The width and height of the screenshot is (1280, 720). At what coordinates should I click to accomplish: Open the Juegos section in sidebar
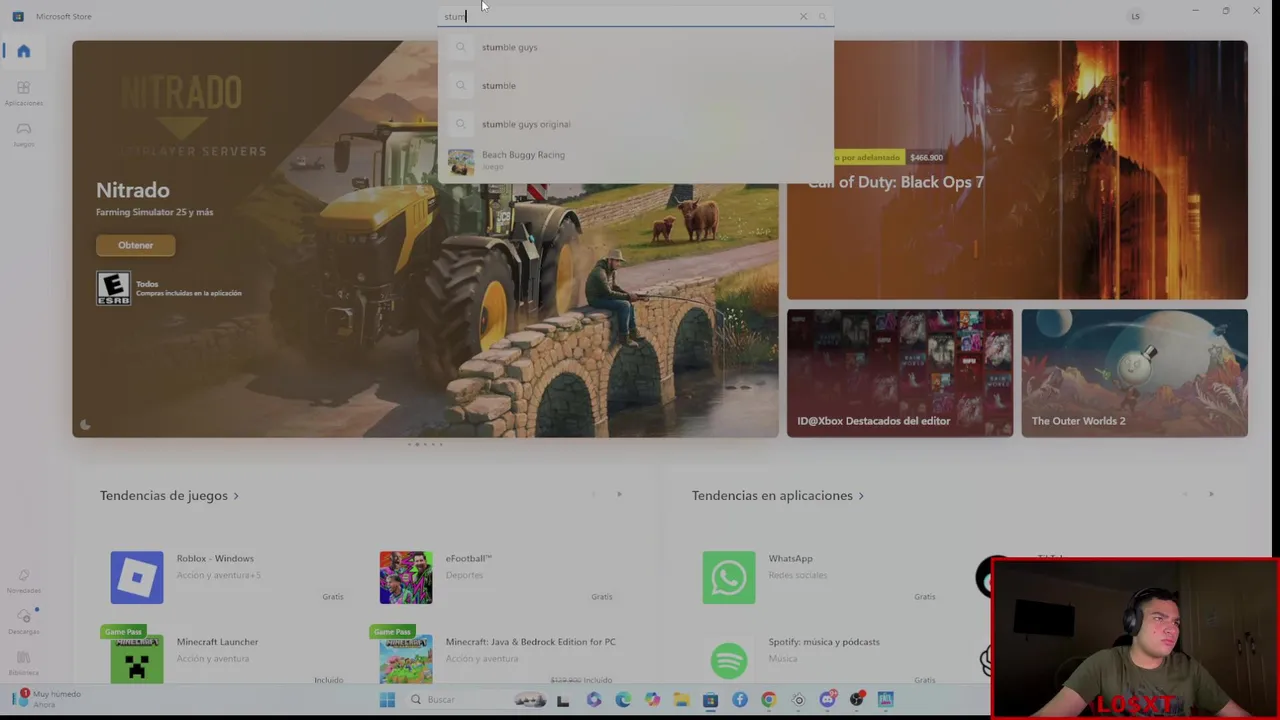pos(23,134)
